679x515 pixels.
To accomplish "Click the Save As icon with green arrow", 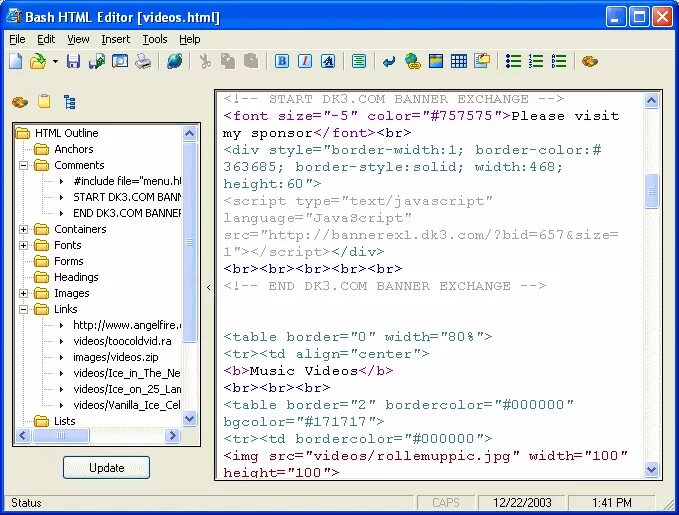I will pos(97,62).
